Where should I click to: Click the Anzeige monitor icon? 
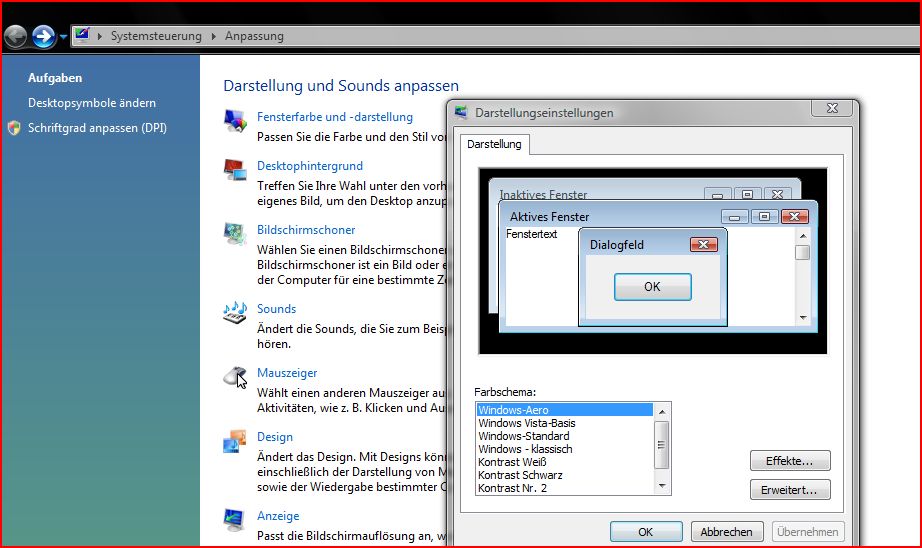(x=235, y=519)
